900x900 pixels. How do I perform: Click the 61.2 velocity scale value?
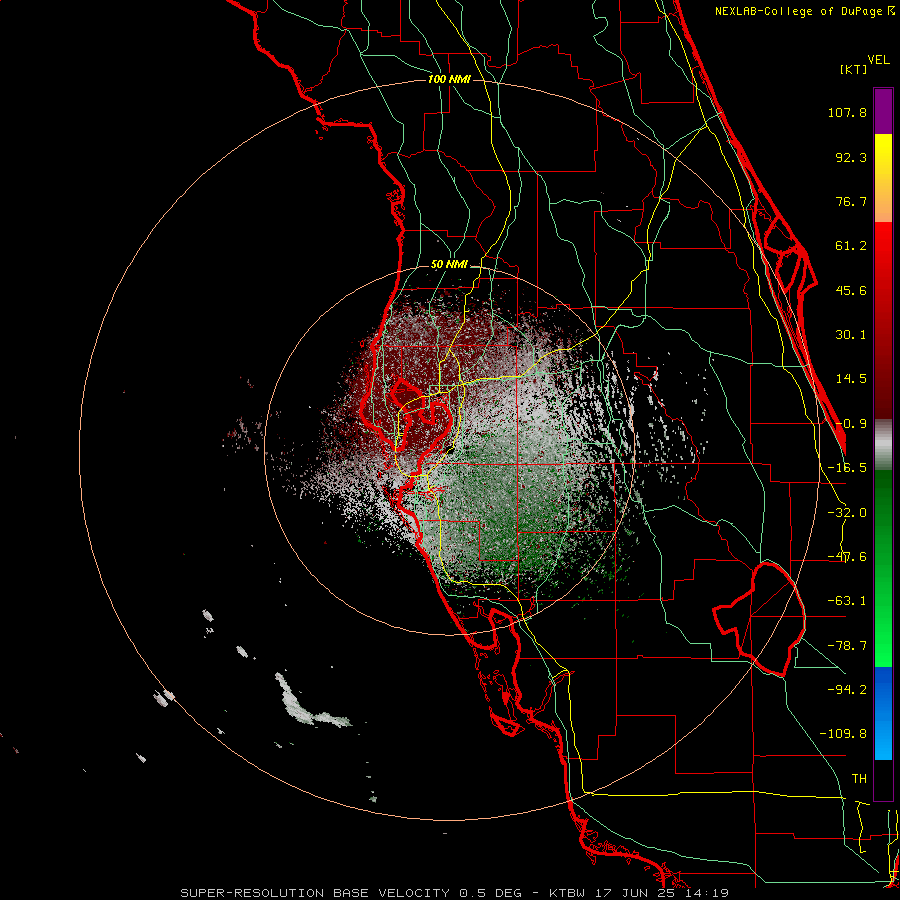851,246
